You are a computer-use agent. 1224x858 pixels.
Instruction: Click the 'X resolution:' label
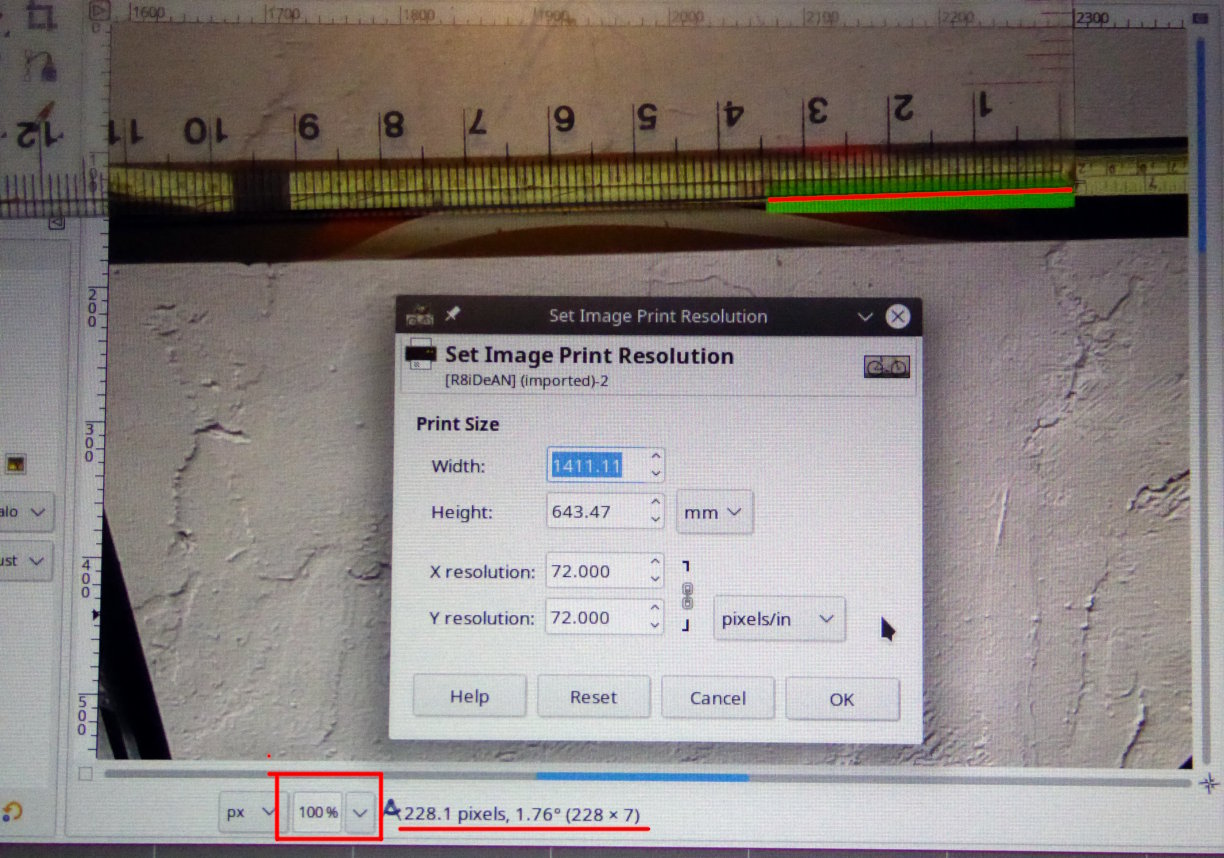(482, 572)
